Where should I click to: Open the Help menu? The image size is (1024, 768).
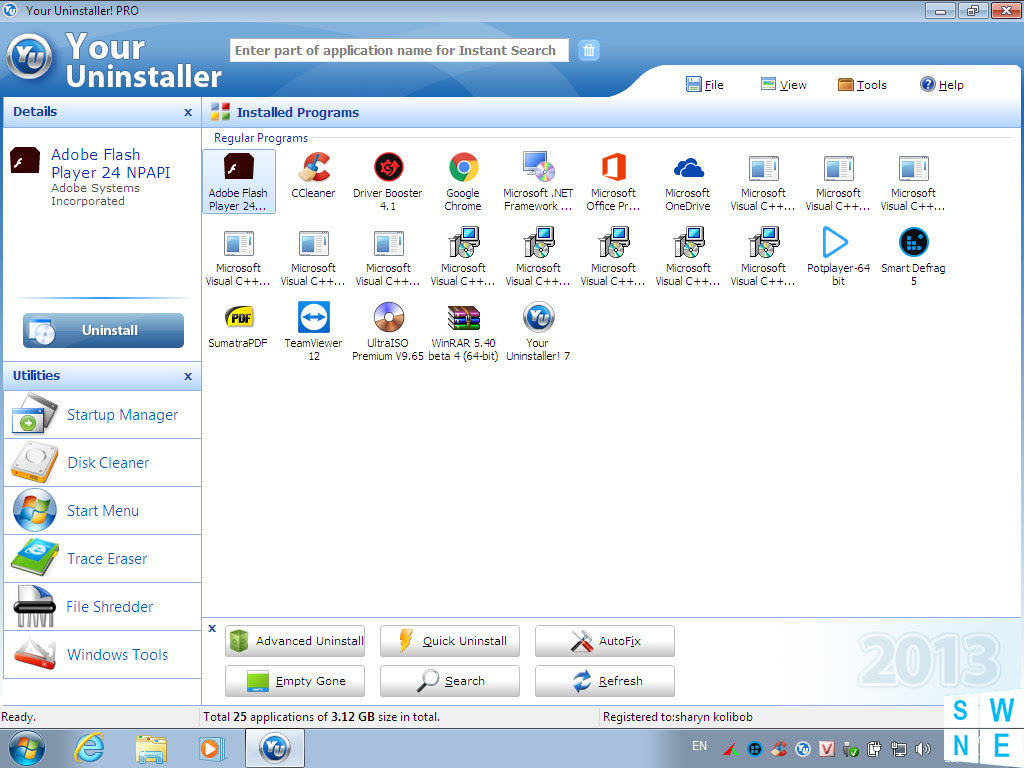(x=942, y=84)
